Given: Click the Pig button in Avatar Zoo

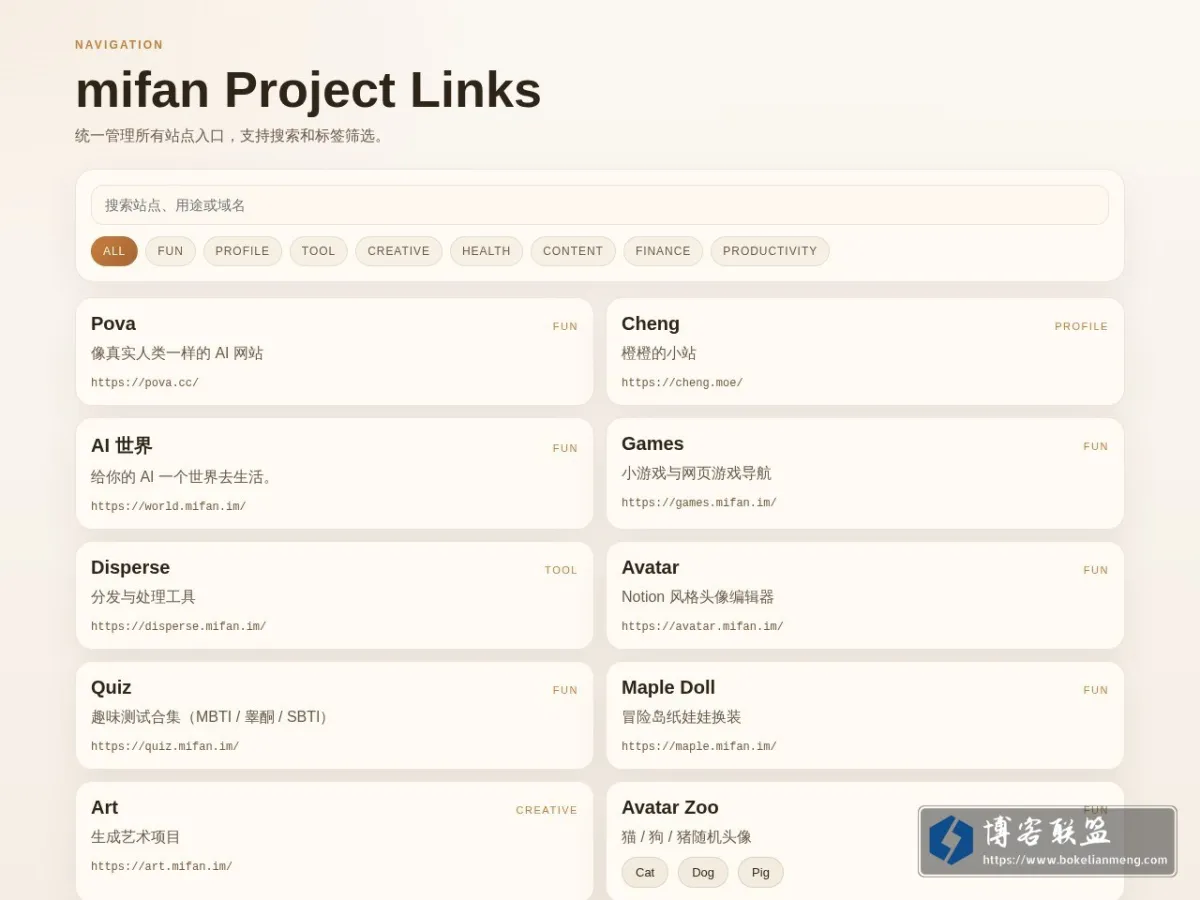Looking at the screenshot, I should click(761, 872).
